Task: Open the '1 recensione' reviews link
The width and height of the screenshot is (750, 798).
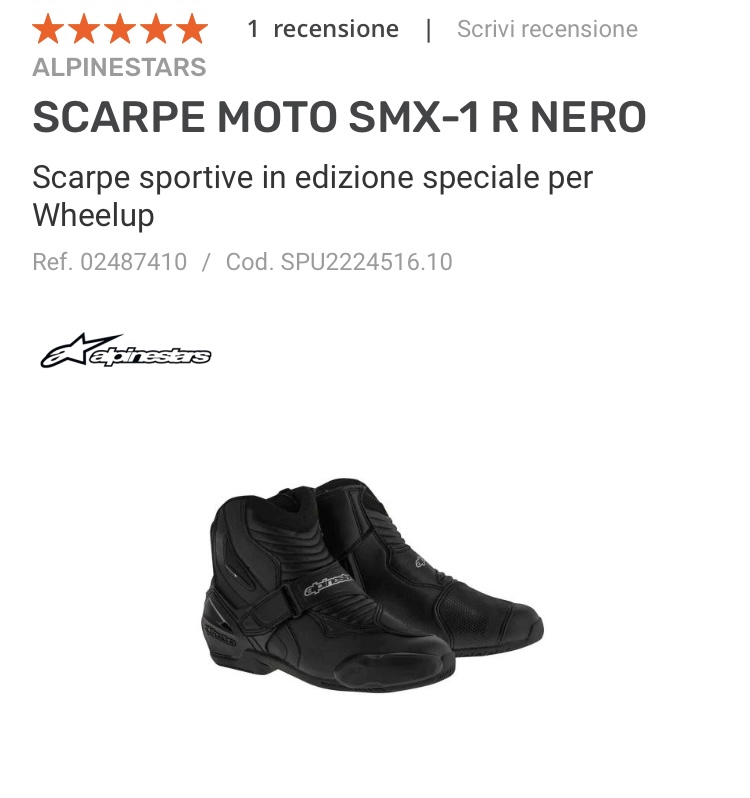Action: coord(323,29)
